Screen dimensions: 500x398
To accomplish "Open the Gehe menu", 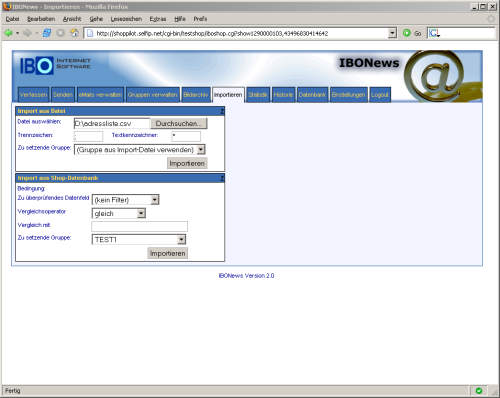I will pyautogui.click(x=96, y=19).
